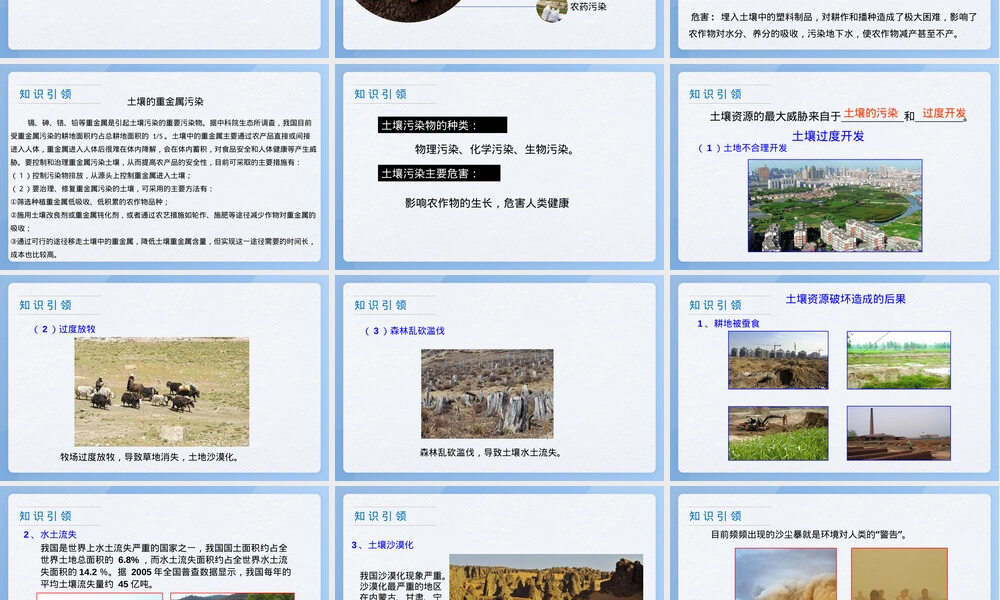Open the 森林乱砍滥伐 slide thumbnail

499,377
